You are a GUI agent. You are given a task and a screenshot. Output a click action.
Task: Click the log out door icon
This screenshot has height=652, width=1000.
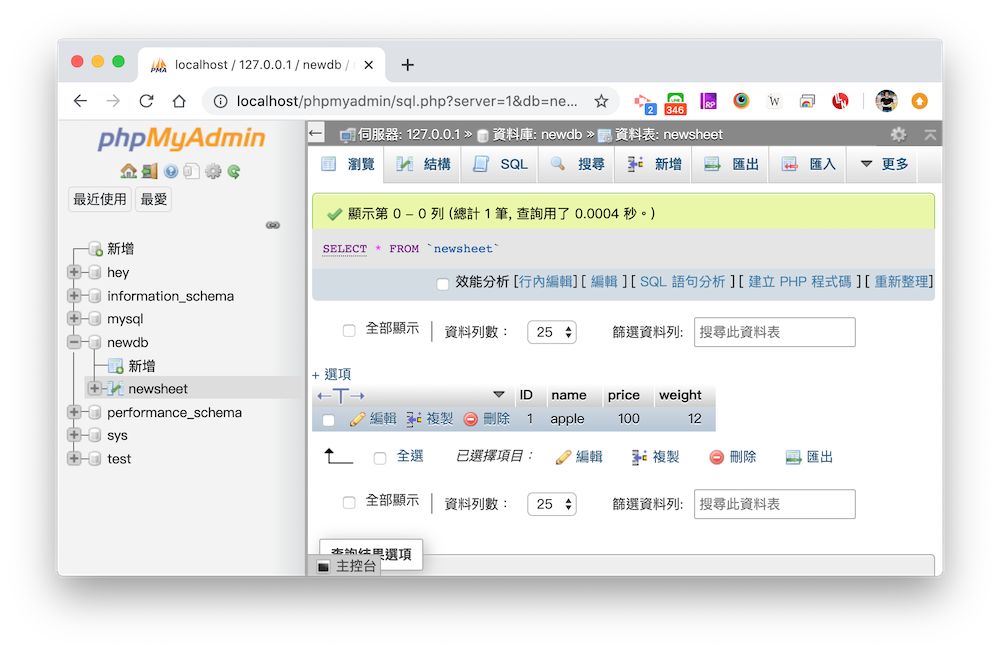click(x=150, y=171)
